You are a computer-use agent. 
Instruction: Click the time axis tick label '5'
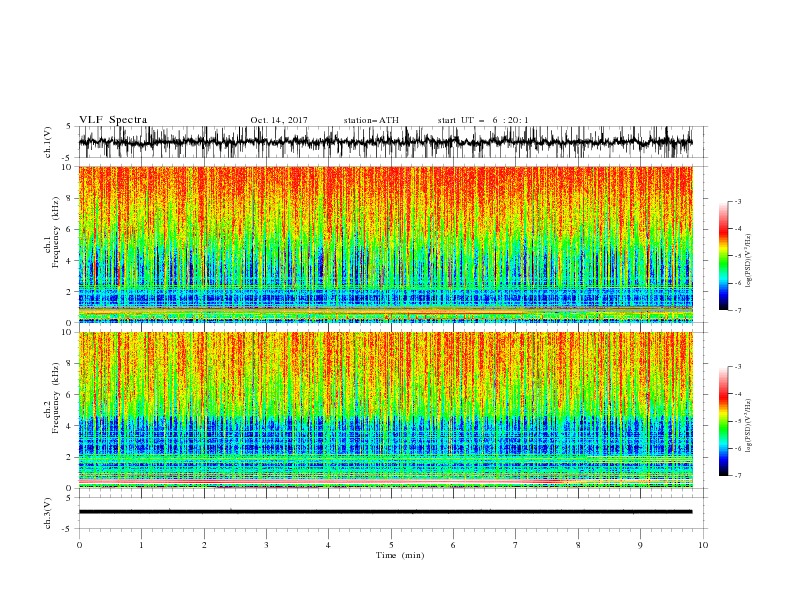tap(391, 545)
